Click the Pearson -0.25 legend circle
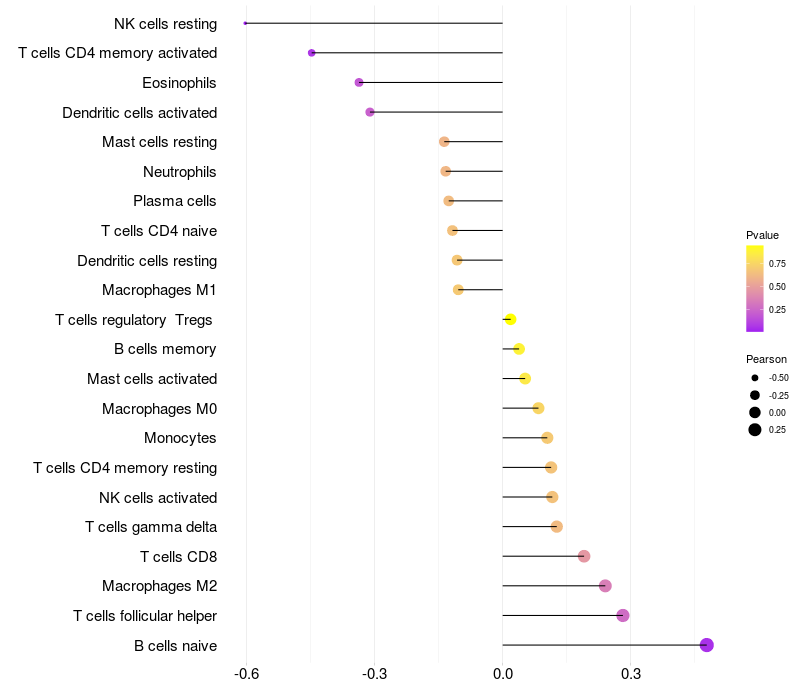The height and width of the screenshot is (700, 800). 755,395
